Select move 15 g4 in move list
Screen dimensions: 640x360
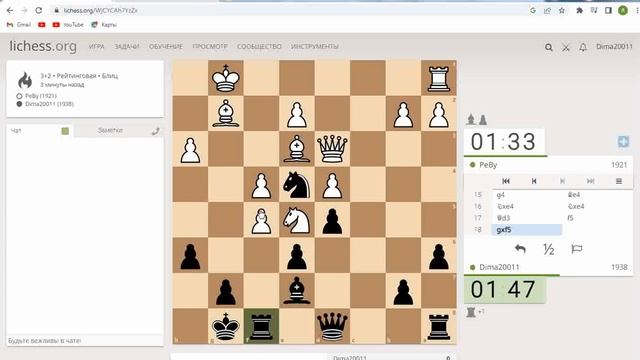527,195
